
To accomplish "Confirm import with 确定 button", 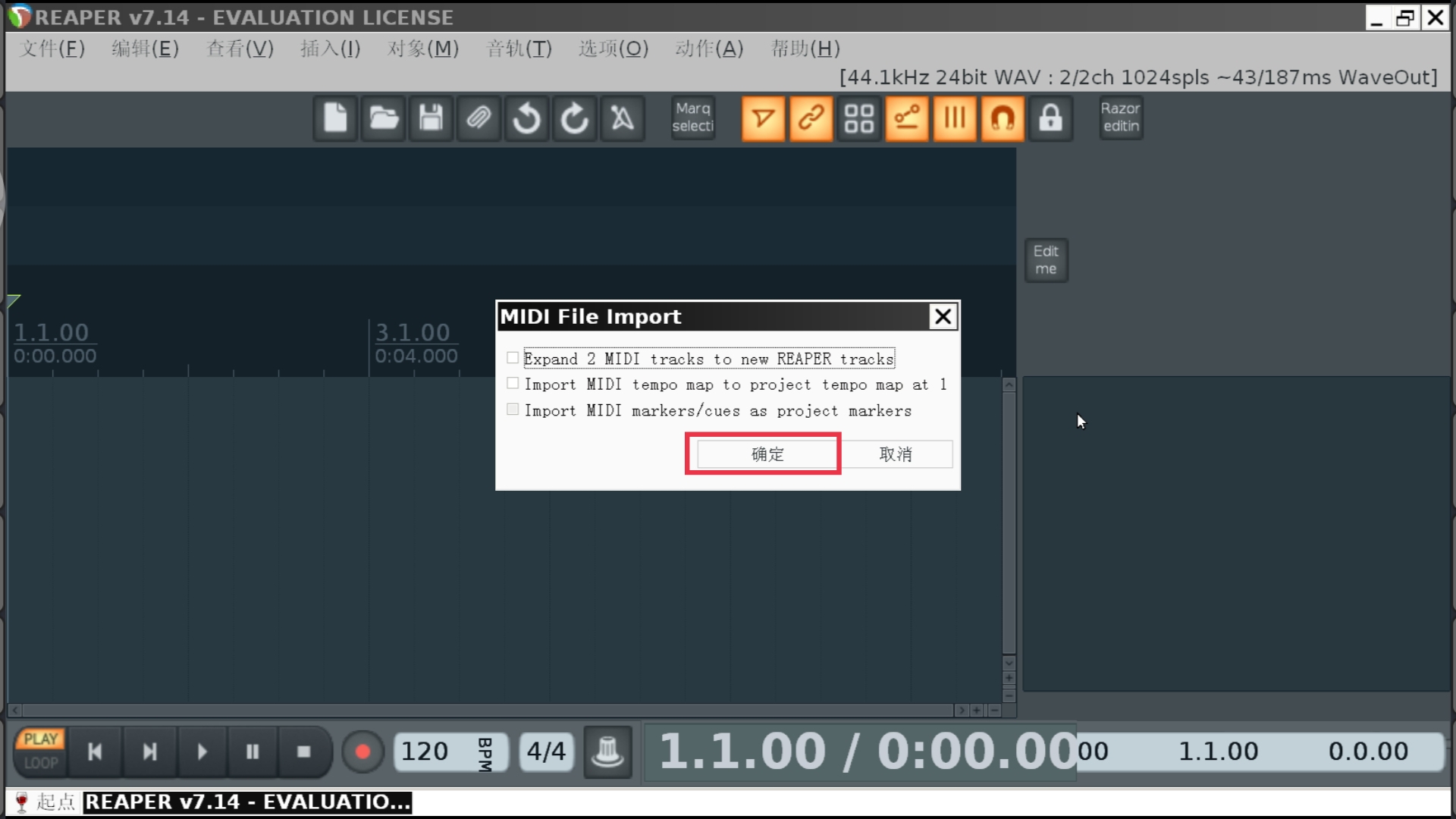I will pyautogui.click(x=767, y=454).
